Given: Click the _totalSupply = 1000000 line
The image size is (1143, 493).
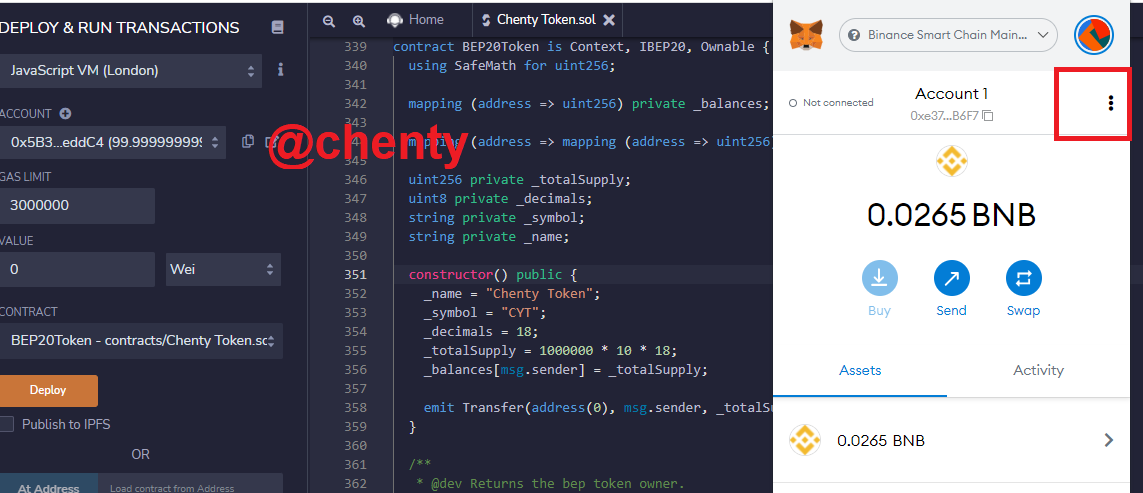Looking at the screenshot, I should (x=550, y=351).
